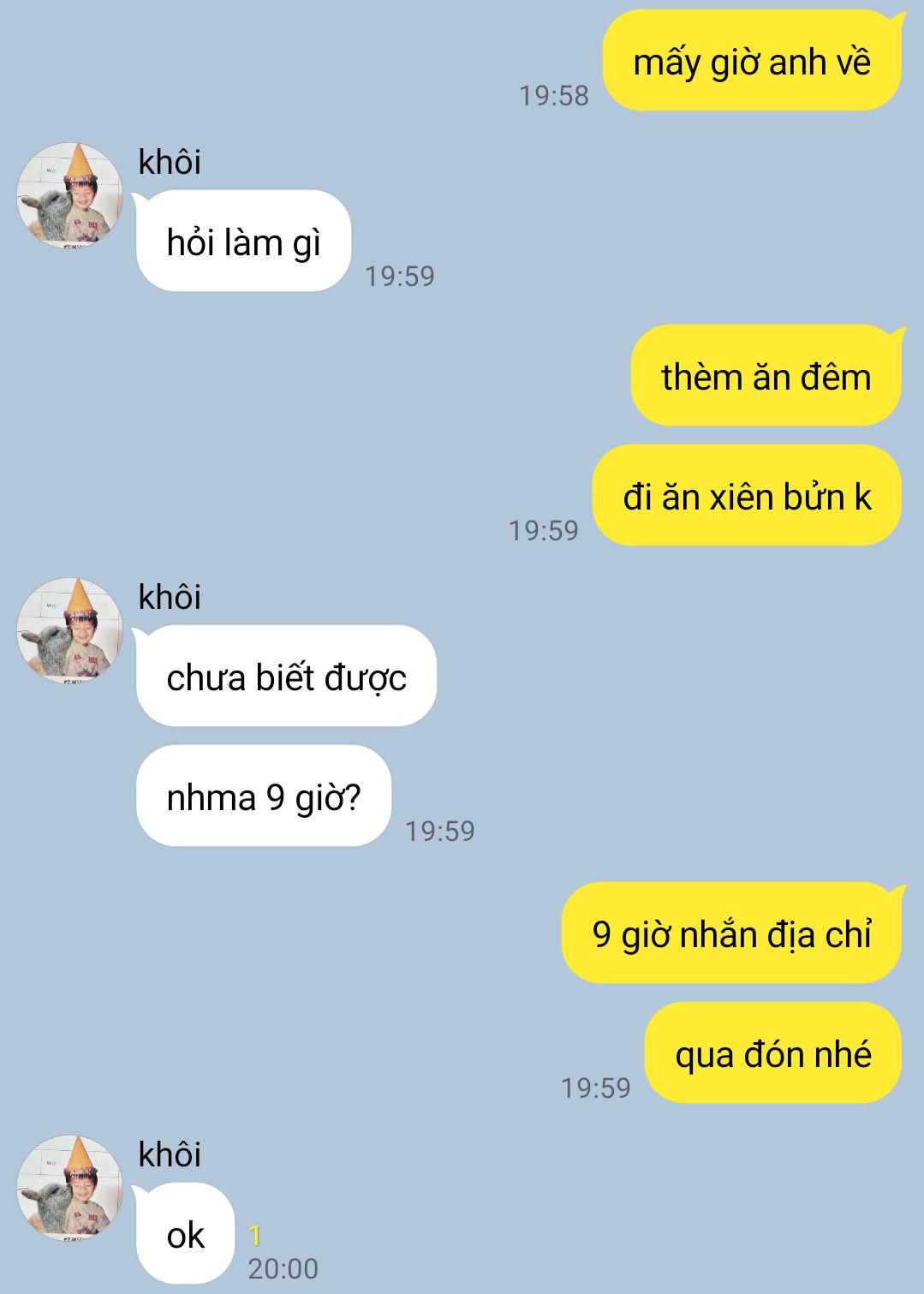Tap the 19:58 timestamp
This screenshot has height=1294, width=924.
553,95
